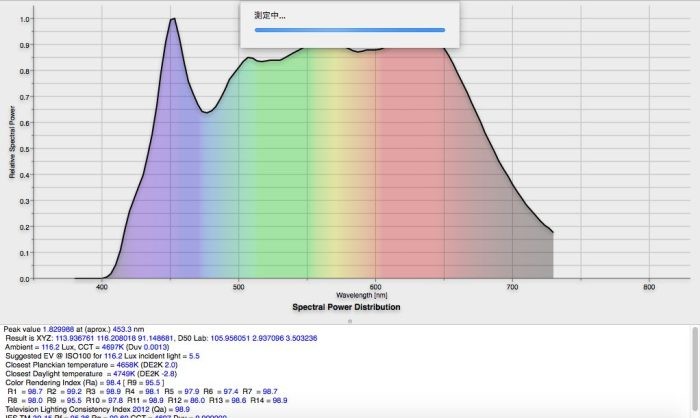Click the pane splitter handle below the chart
The image size is (700, 418).
pos(349,322)
